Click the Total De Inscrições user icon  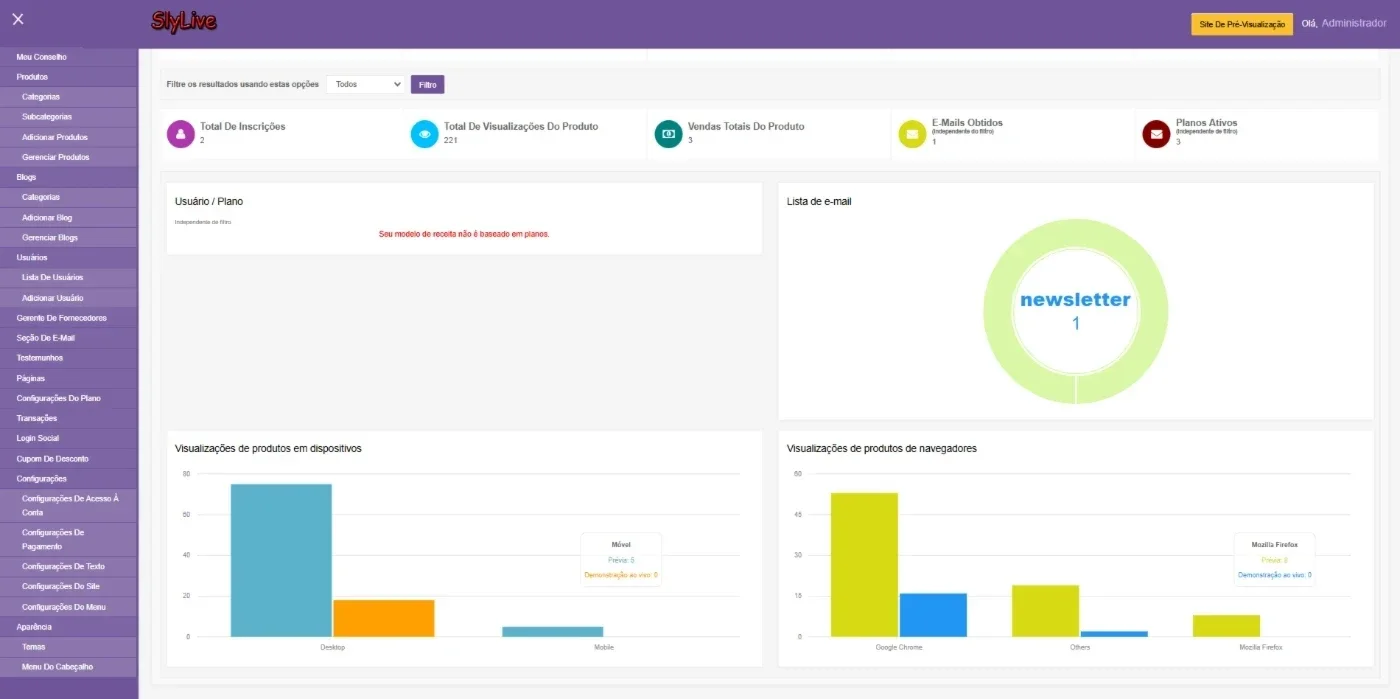pyautogui.click(x=181, y=133)
